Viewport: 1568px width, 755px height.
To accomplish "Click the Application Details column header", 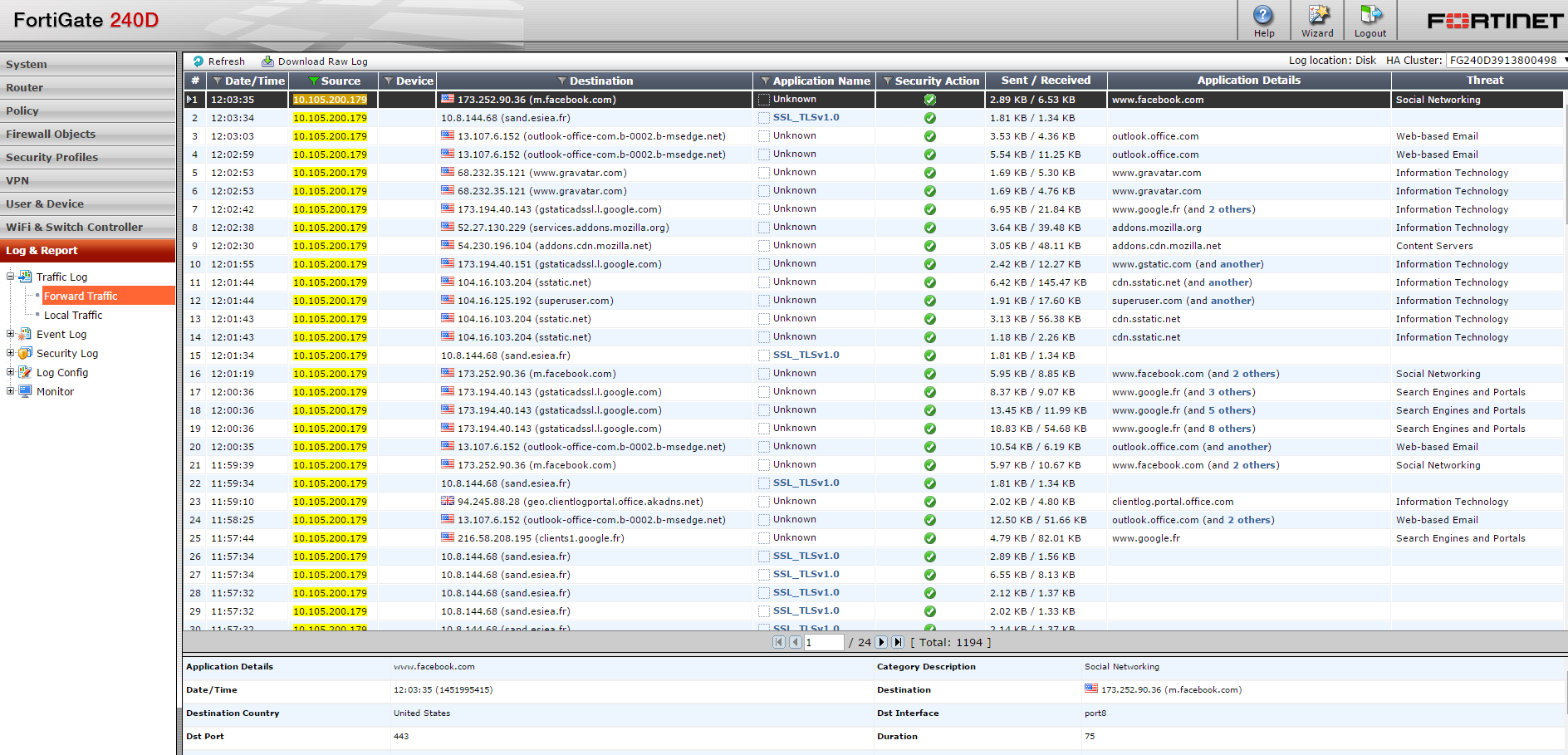I will click(1249, 81).
